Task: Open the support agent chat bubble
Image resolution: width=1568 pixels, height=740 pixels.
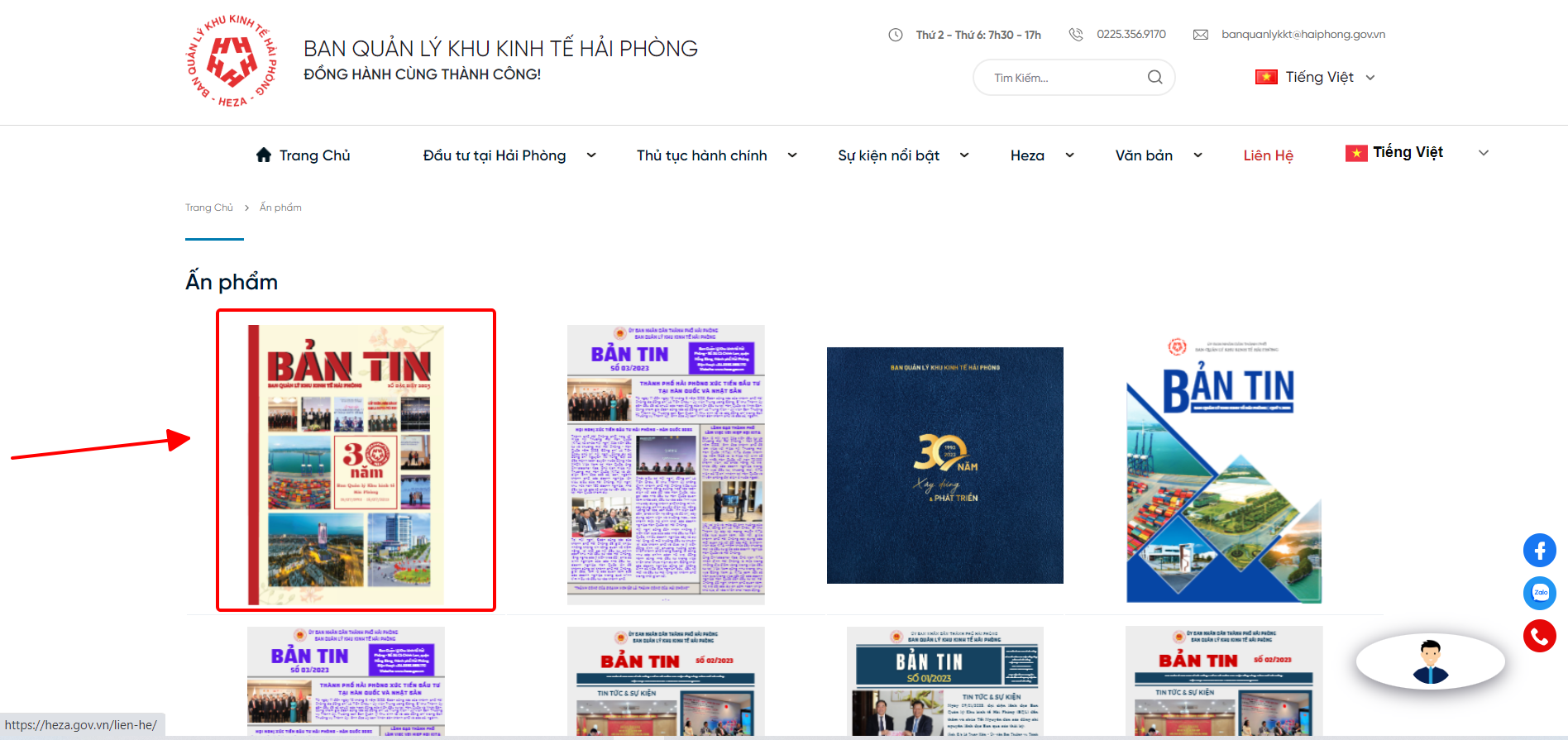Action: tap(1430, 661)
